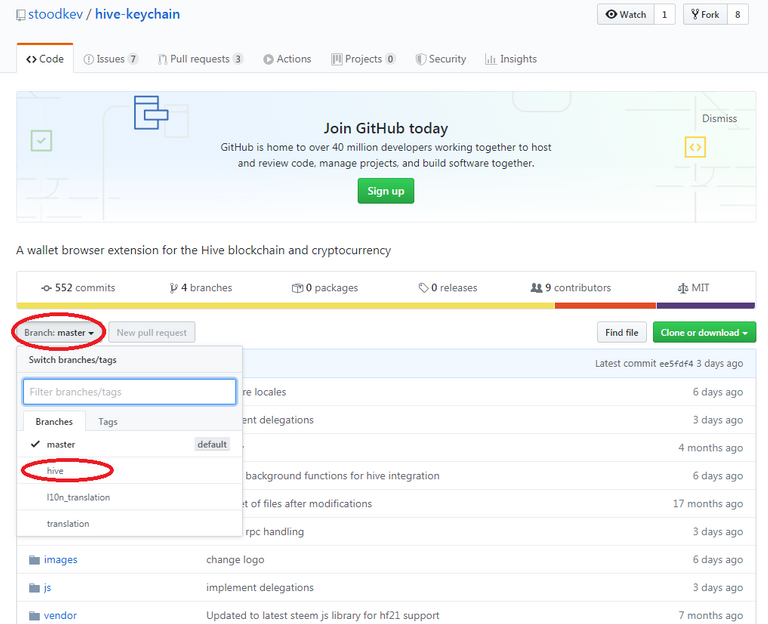Open the Code tab
This screenshot has width=768, height=624.
[45, 59]
